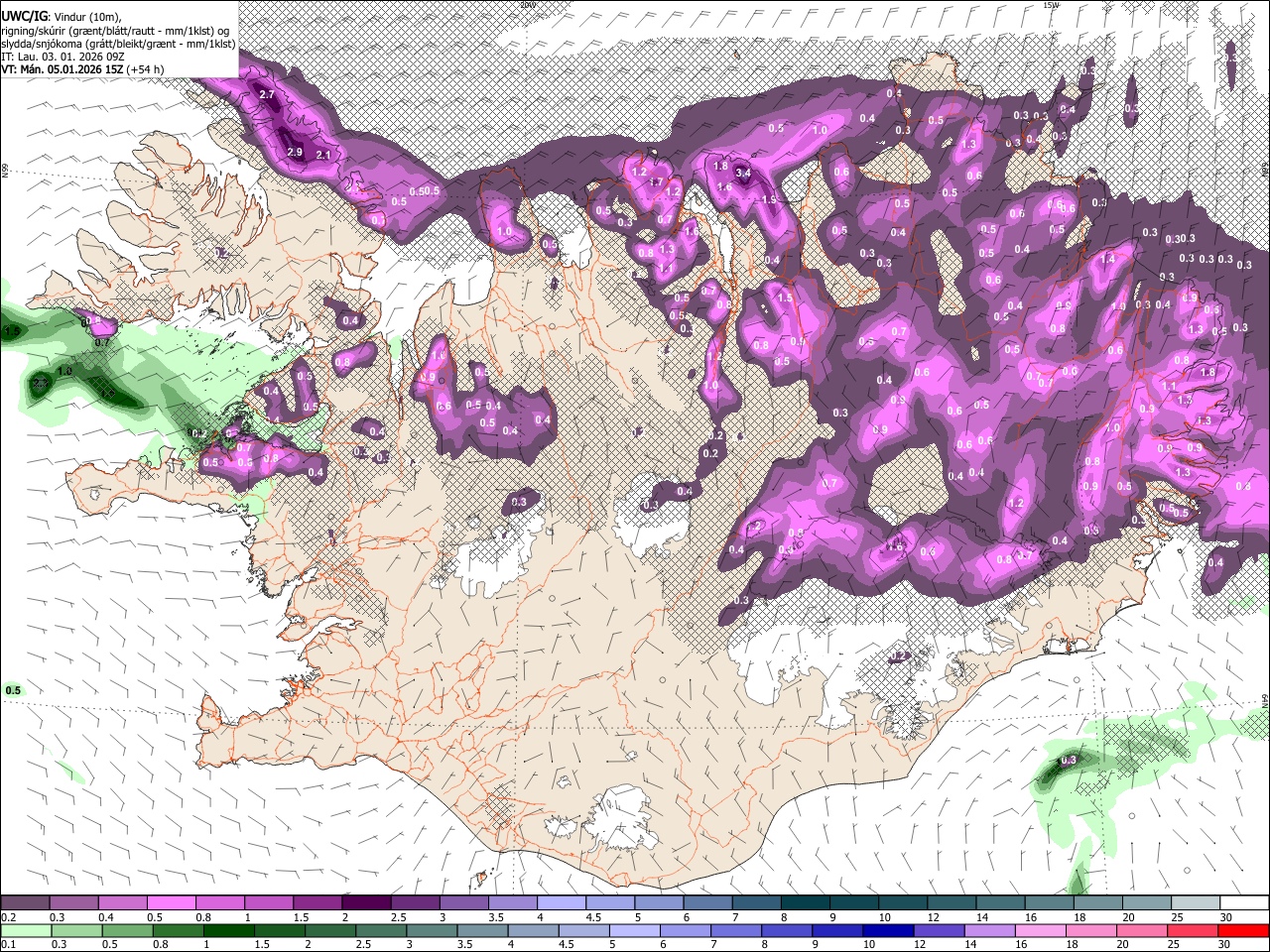Pick light purple 14 swatch in rain scale
Image resolution: width=1270 pixels, height=952 pixels.
[x=989, y=930]
